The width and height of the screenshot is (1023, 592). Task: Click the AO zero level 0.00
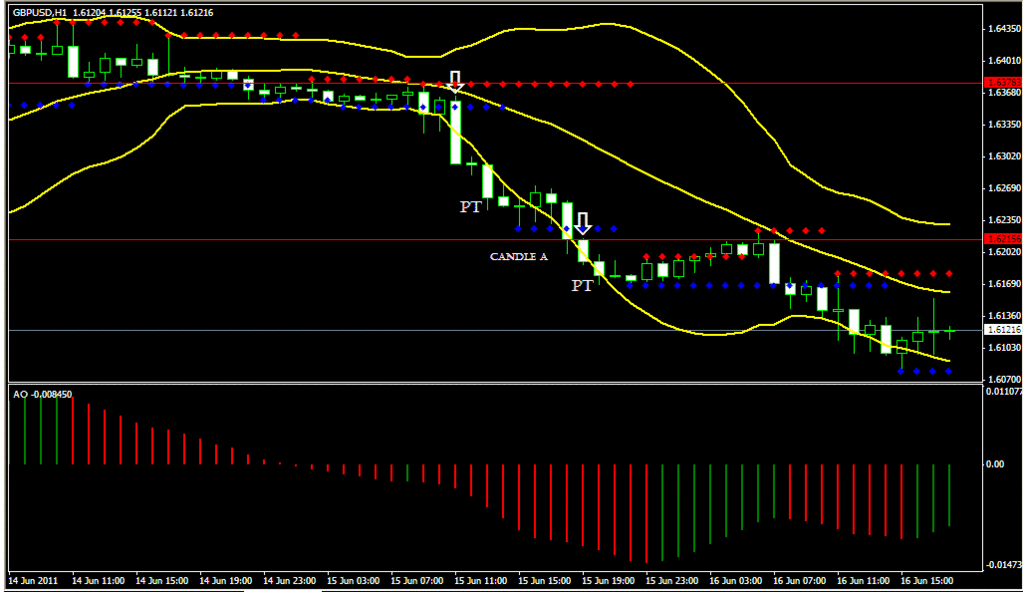pos(995,464)
